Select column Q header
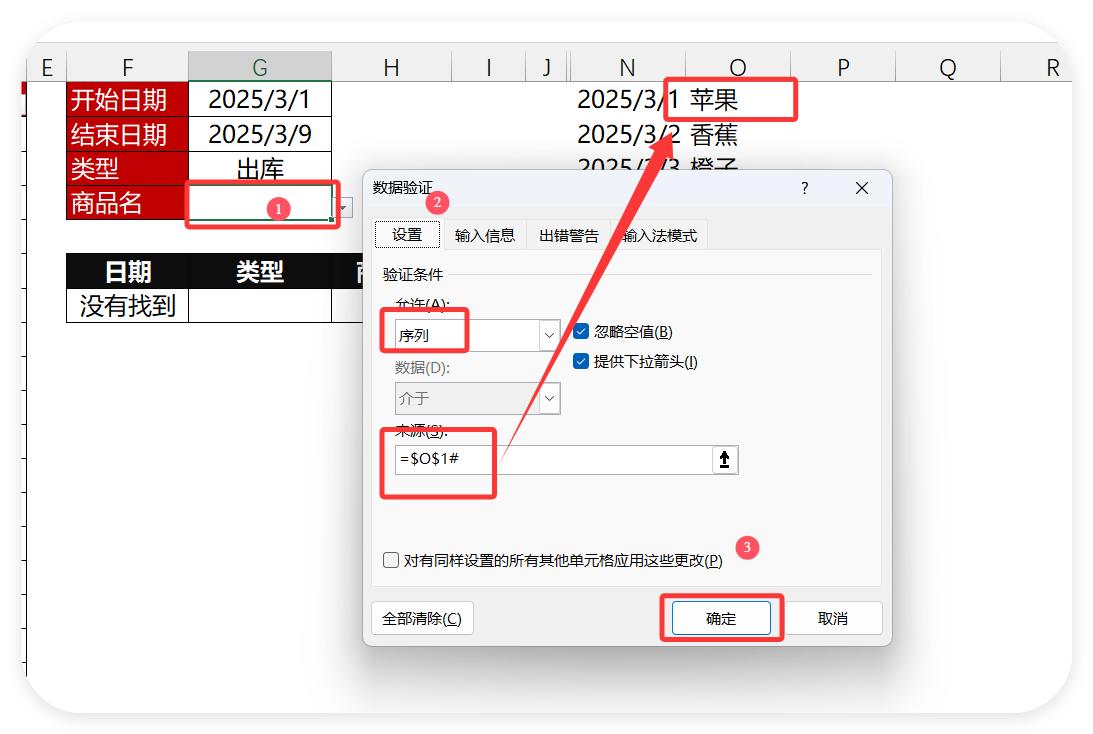 point(948,67)
